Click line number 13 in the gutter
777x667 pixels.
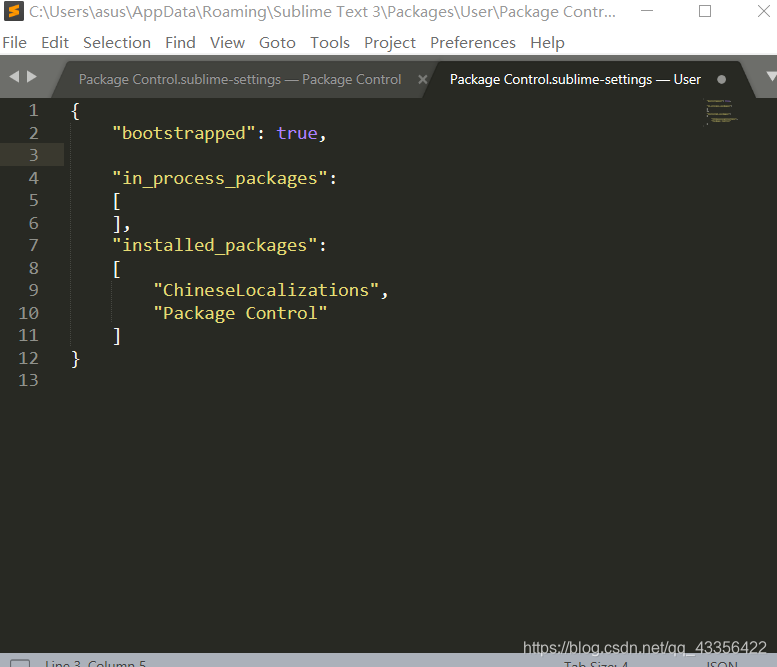click(28, 380)
